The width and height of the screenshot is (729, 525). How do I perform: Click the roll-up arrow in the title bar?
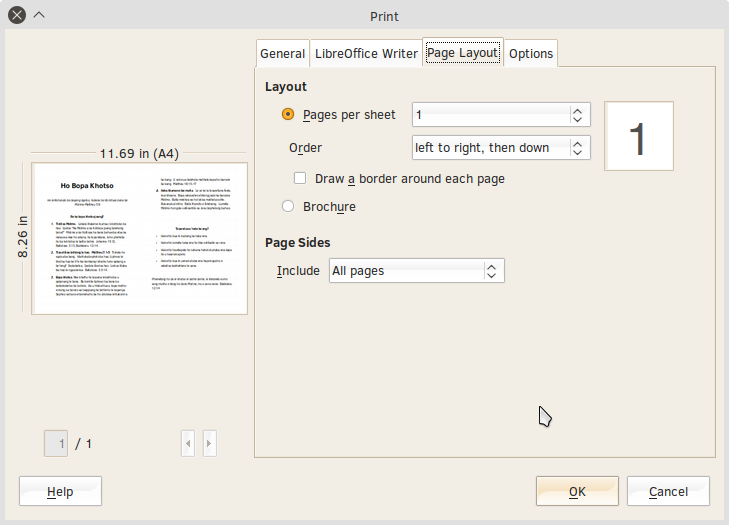tap(39, 15)
